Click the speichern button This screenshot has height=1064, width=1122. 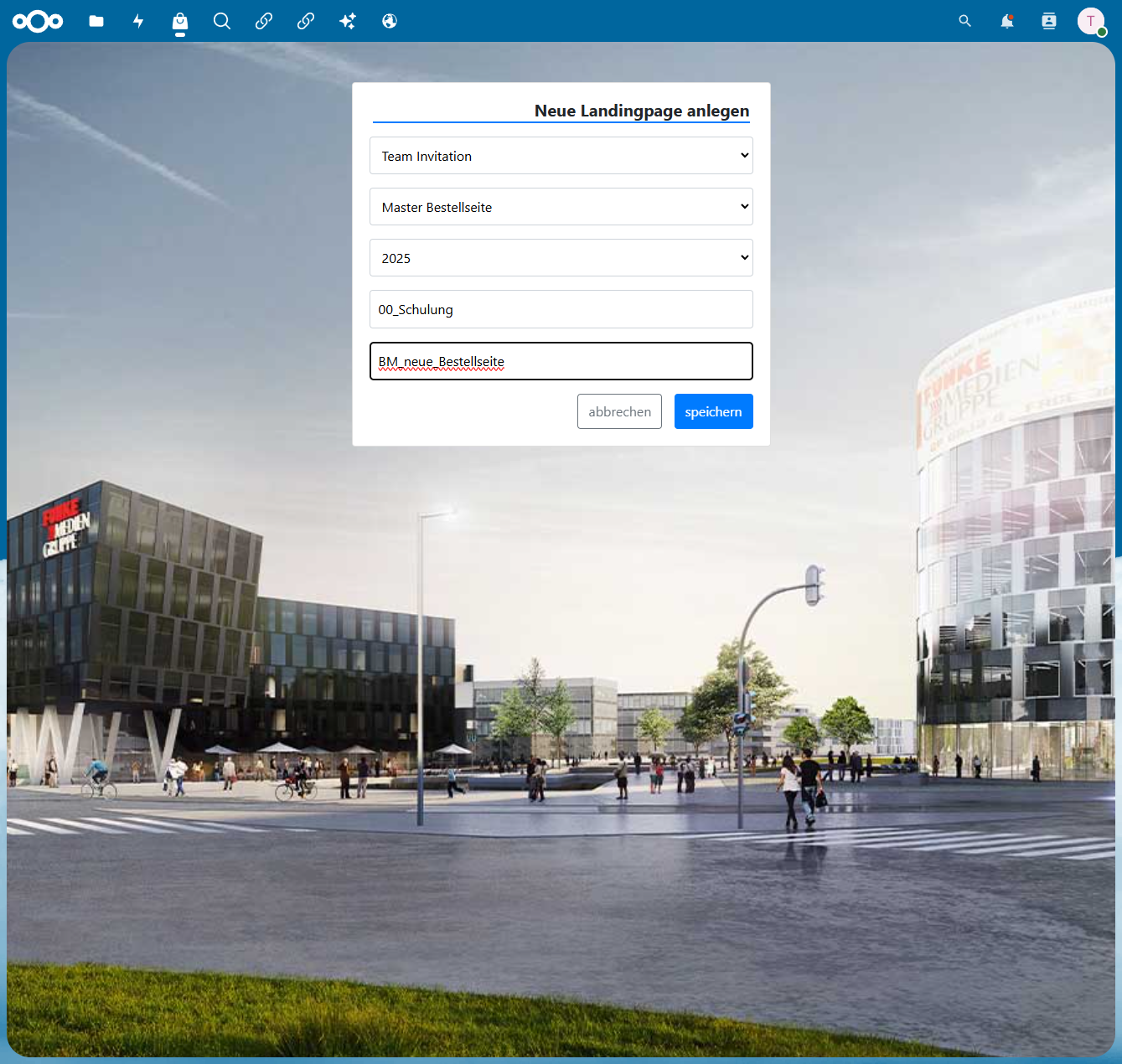pyautogui.click(x=714, y=411)
